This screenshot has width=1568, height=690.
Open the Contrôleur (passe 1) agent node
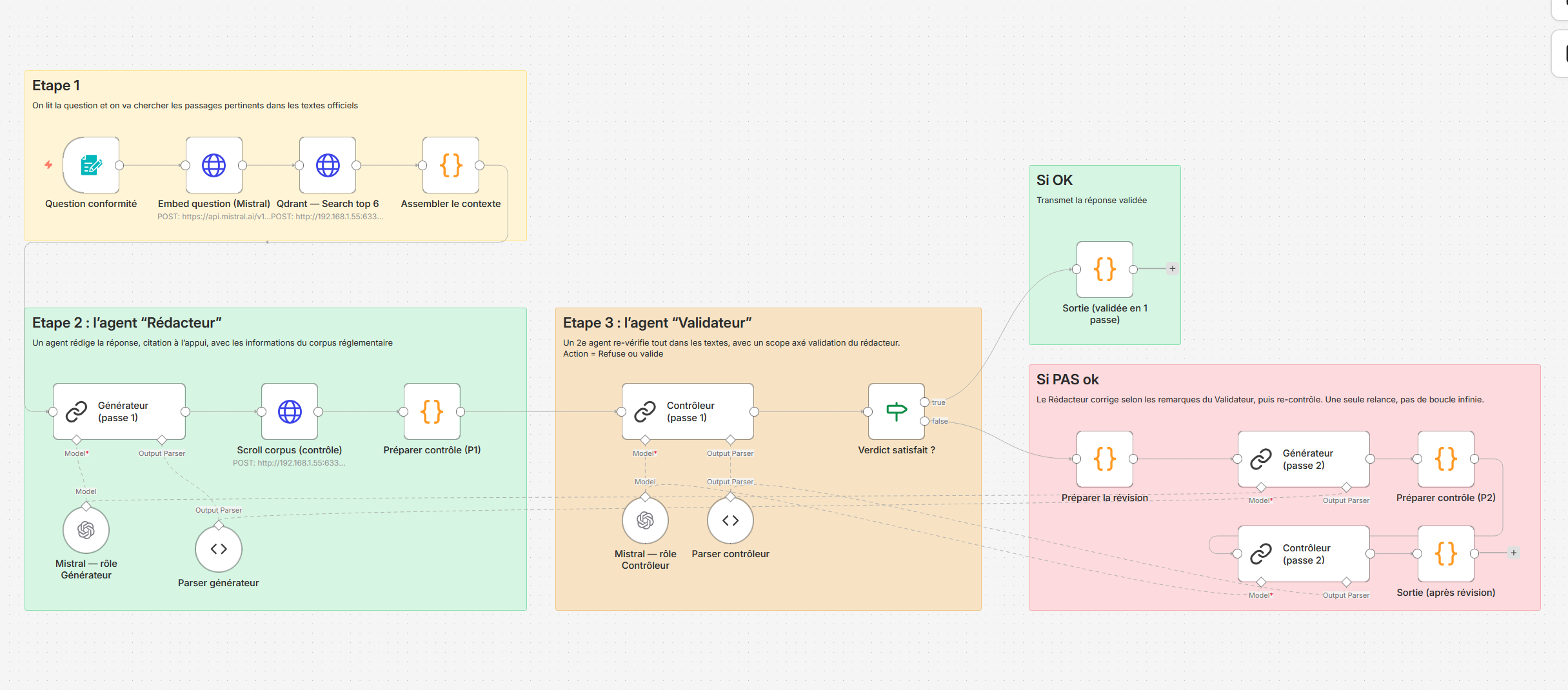coord(688,411)
